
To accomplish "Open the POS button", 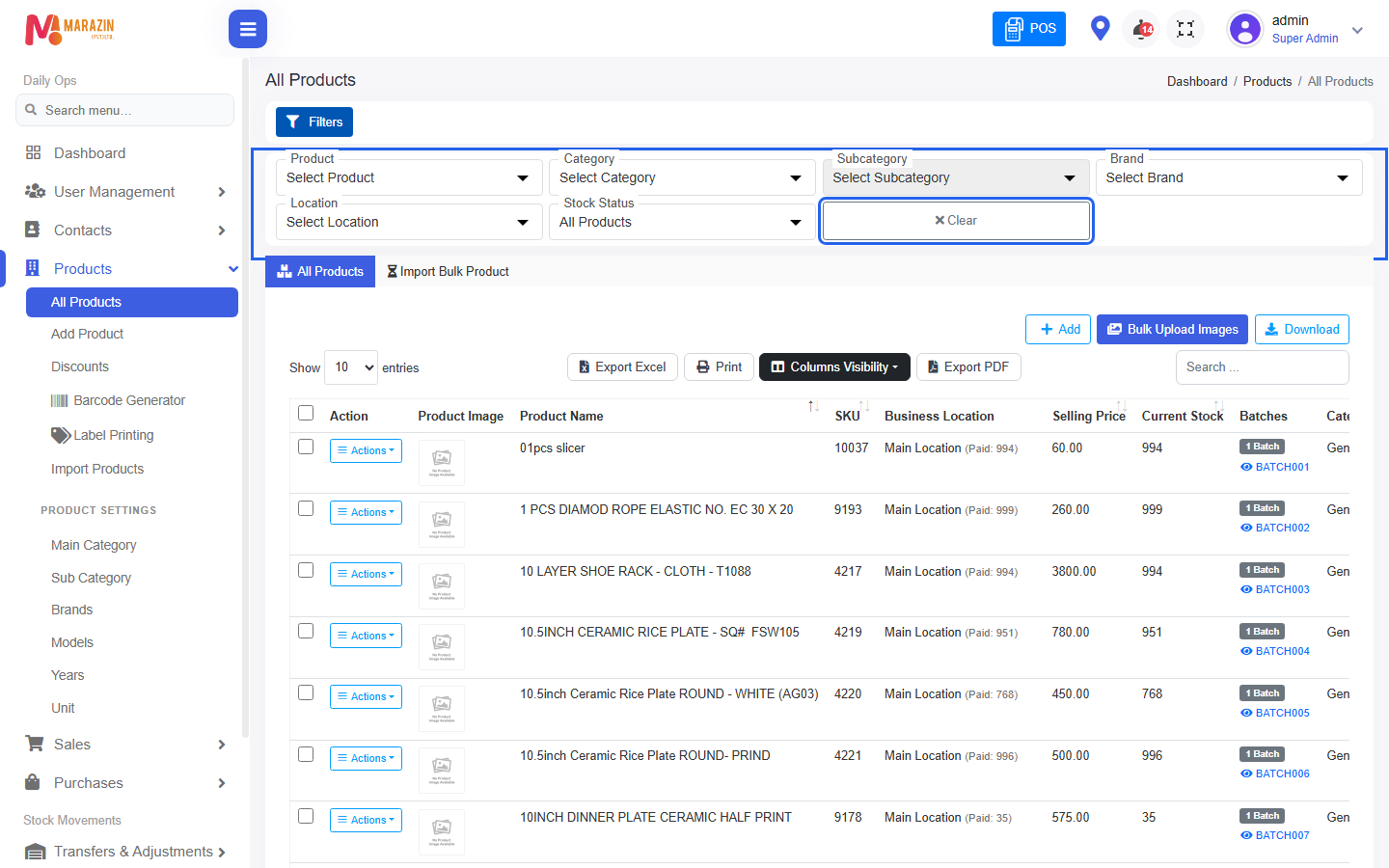I will click(x=1029, y=29).
